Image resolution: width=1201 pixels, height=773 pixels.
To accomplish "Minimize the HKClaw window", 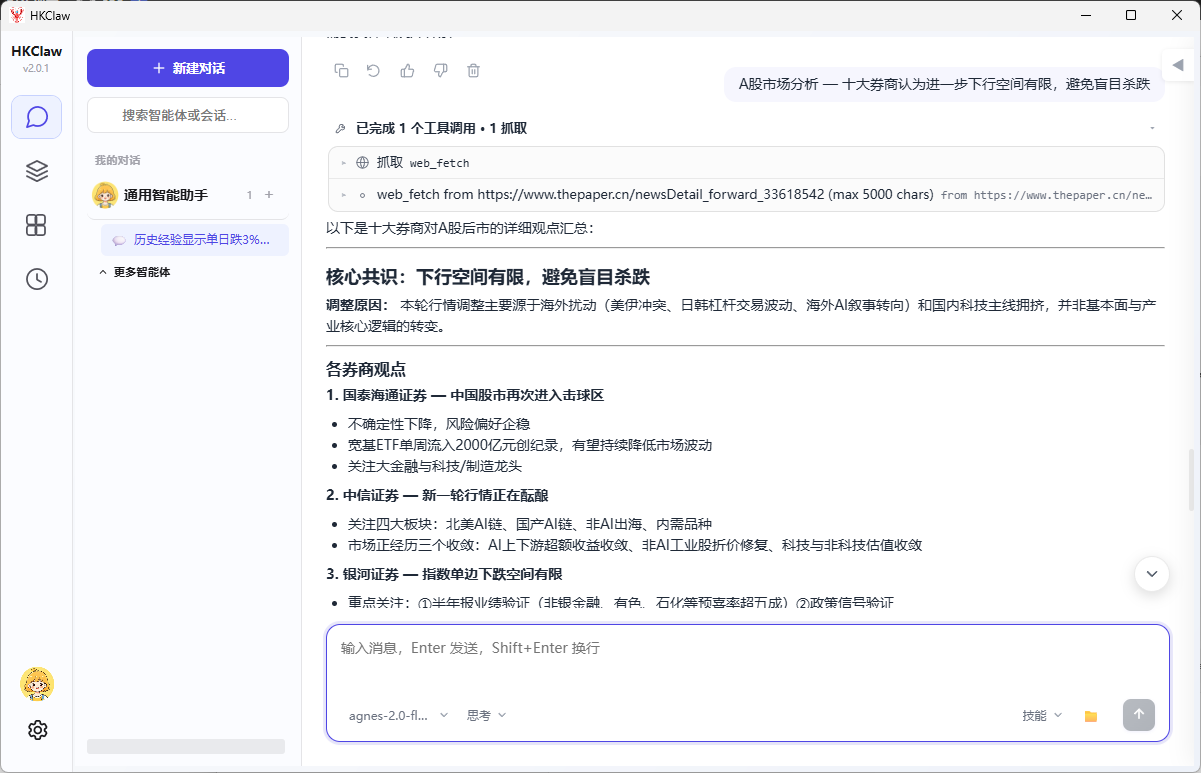I will click(1085, 15).
